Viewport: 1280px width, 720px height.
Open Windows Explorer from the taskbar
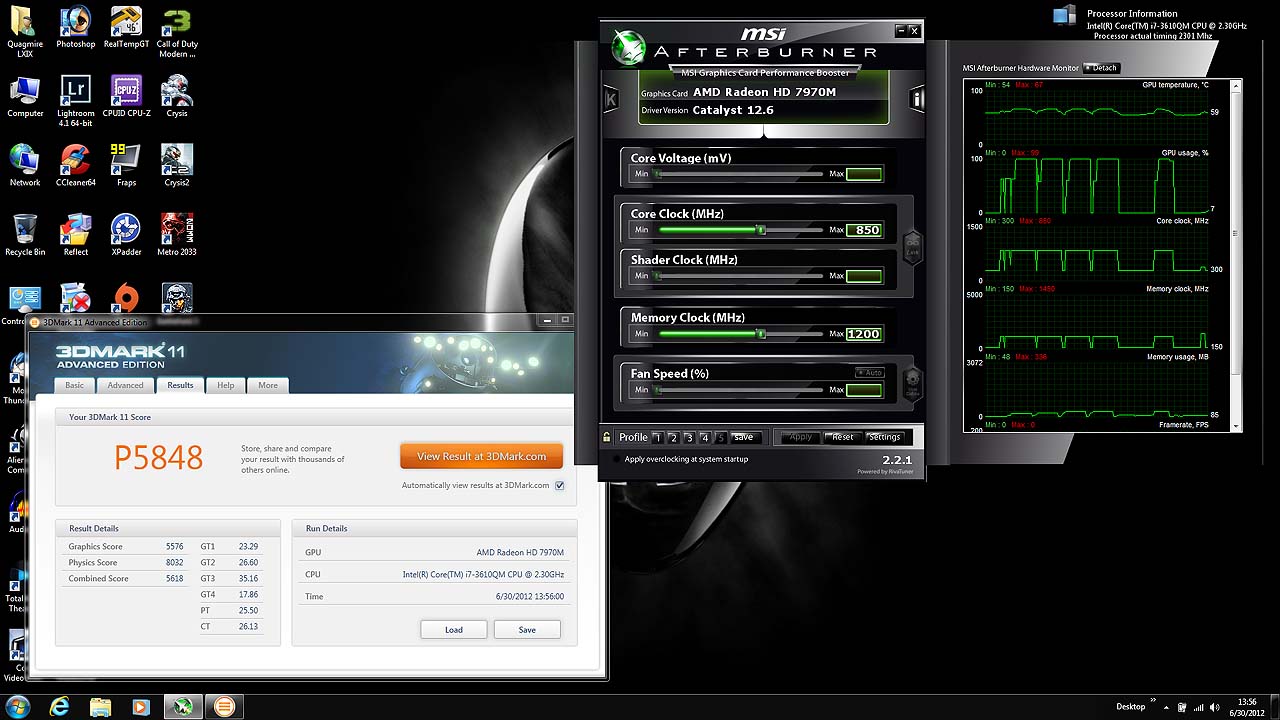pyautogui.click(x=101, y=707)
